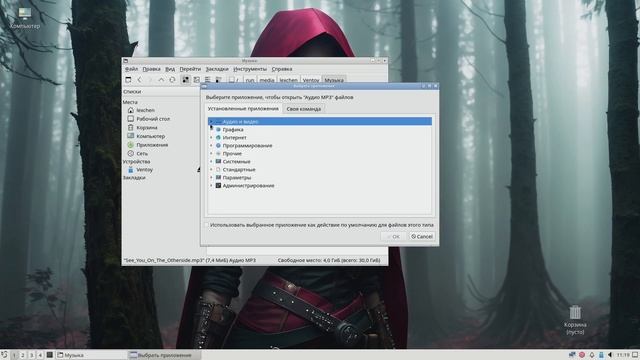The width and height of the screenshot is (640, 360).
Task: Open the volume icon in the system tray
Action: 610,355
